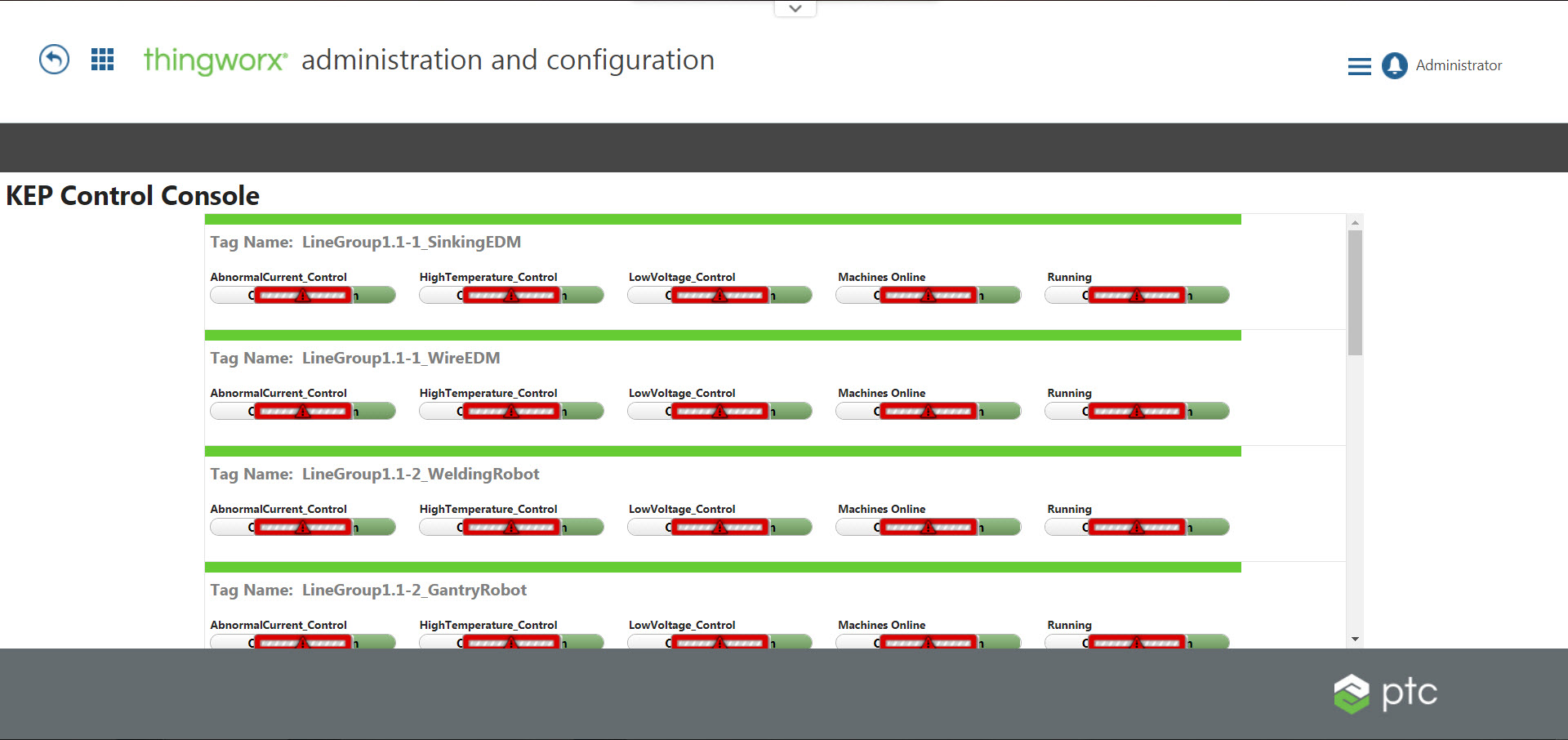Select the KEP Control Console heading
This screenshot has width=1568, height=740.
[x=131, y=195]
